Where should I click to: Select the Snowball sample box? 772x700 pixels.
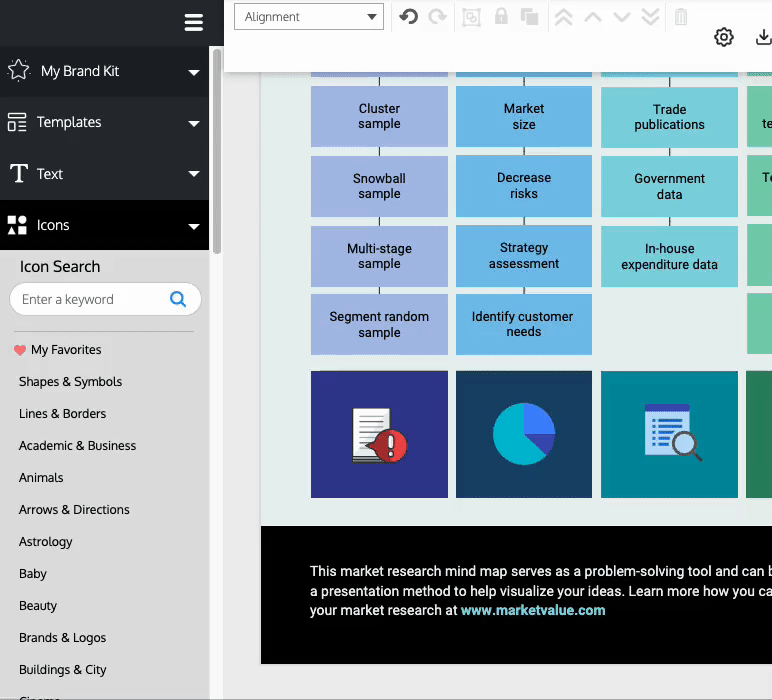pos(379,186)
